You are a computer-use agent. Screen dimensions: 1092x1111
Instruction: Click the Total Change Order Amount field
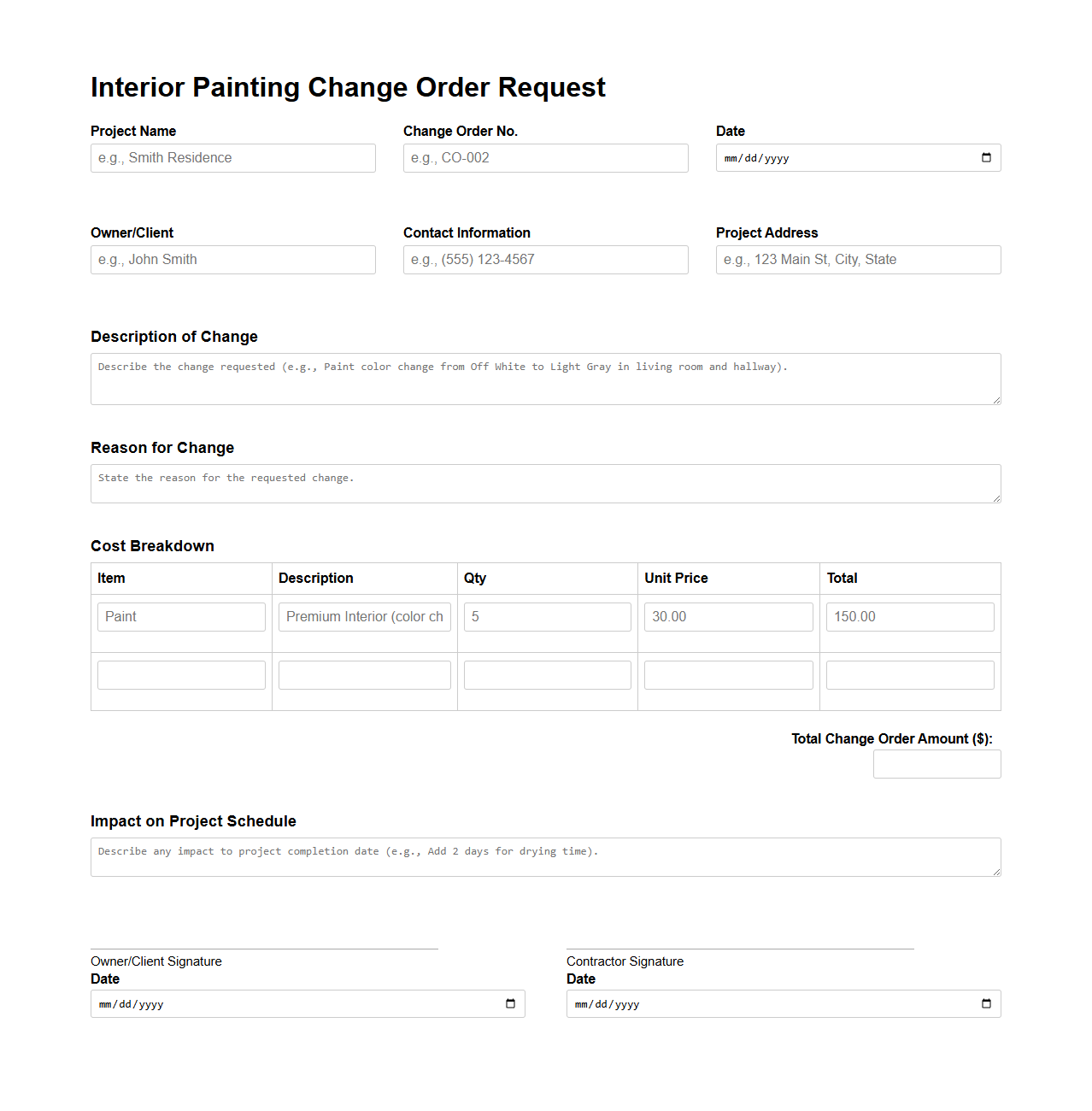click(936, 763)
